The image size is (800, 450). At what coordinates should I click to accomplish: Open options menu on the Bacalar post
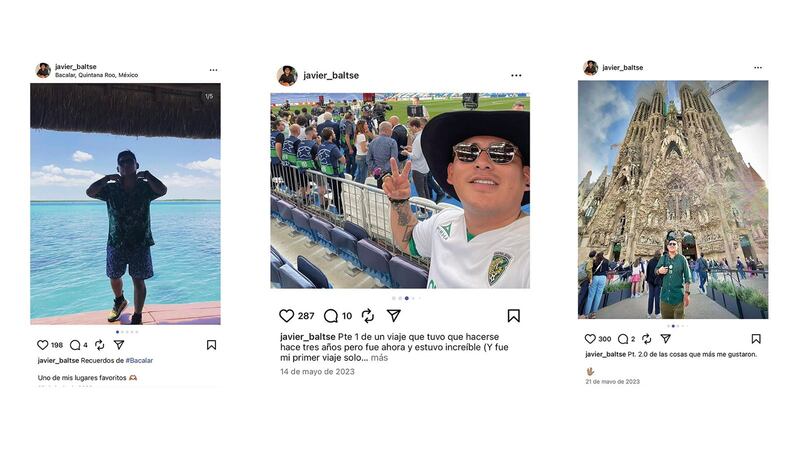(213, 70)
